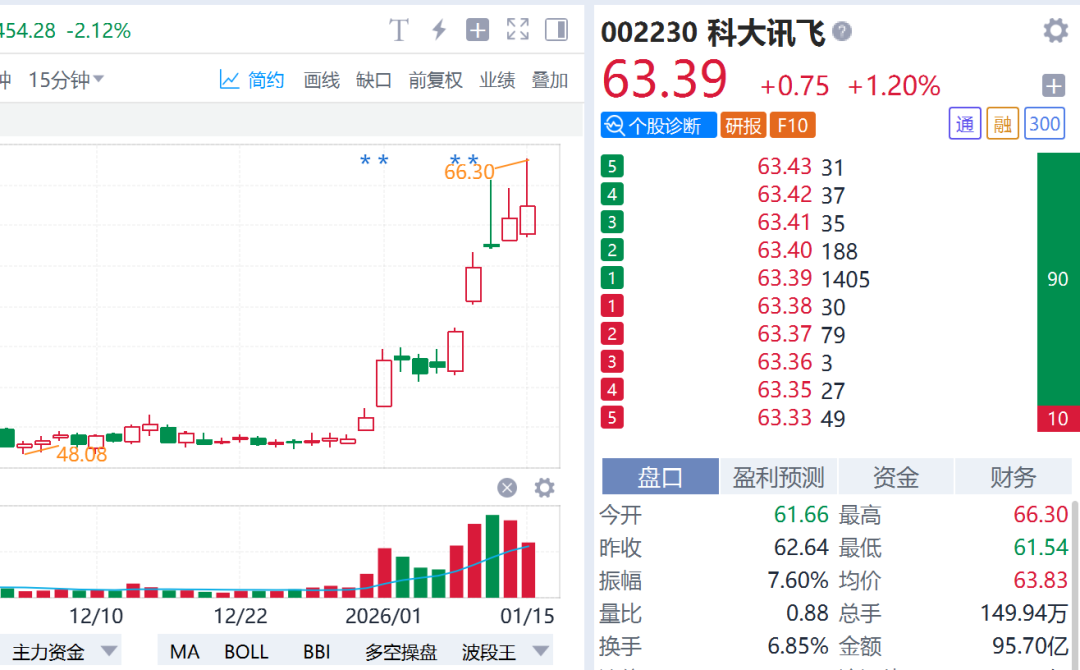
Task: Click buy price 63.37
Action: click(x=785, y=334)
